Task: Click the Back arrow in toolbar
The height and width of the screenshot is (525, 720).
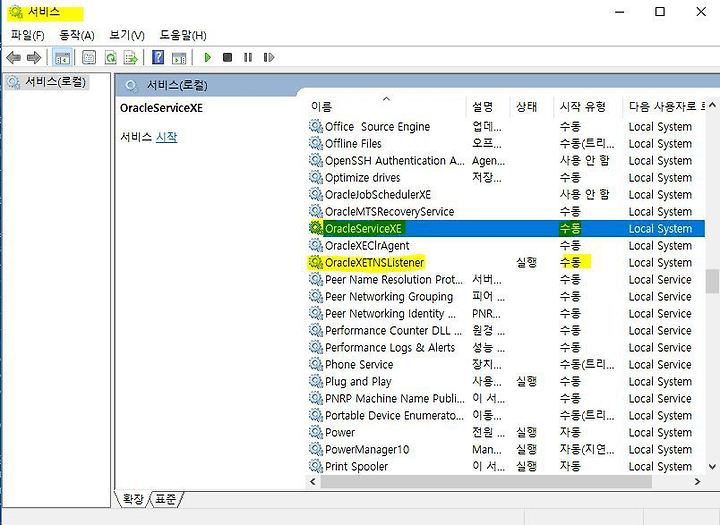Action: tap(14, 58)
